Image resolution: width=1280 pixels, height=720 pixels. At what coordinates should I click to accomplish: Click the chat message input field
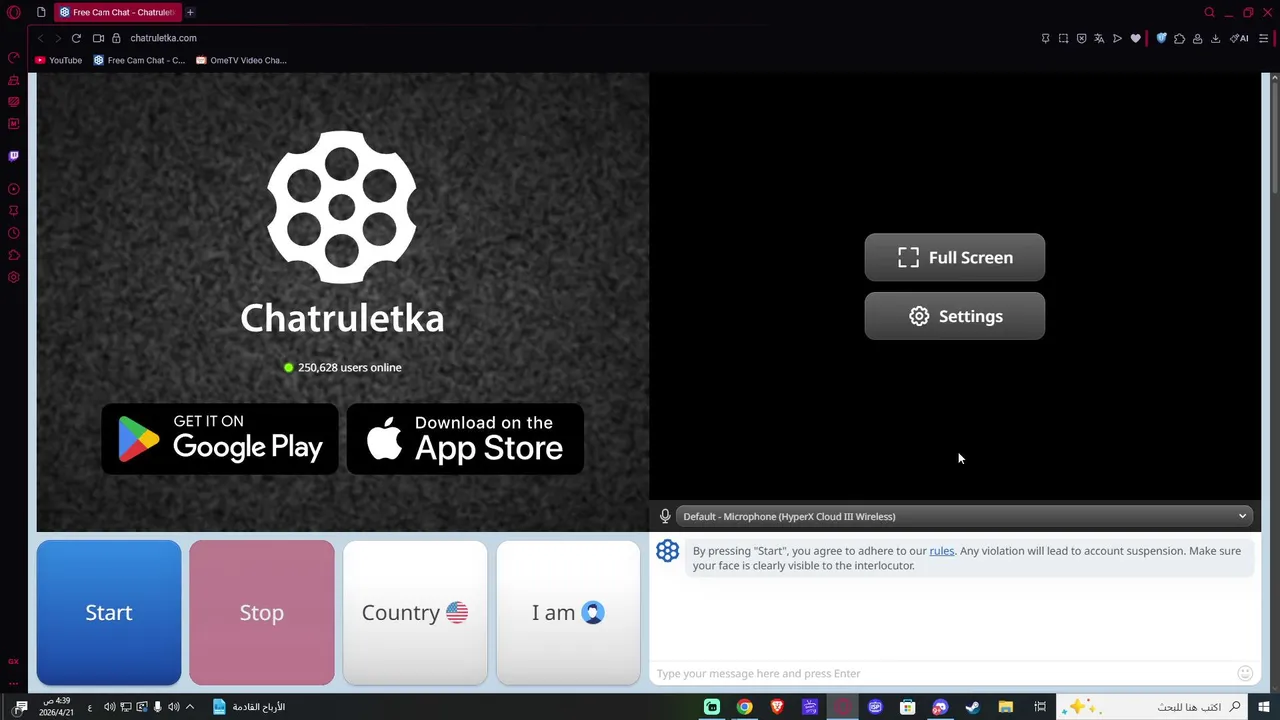point(945,673)
